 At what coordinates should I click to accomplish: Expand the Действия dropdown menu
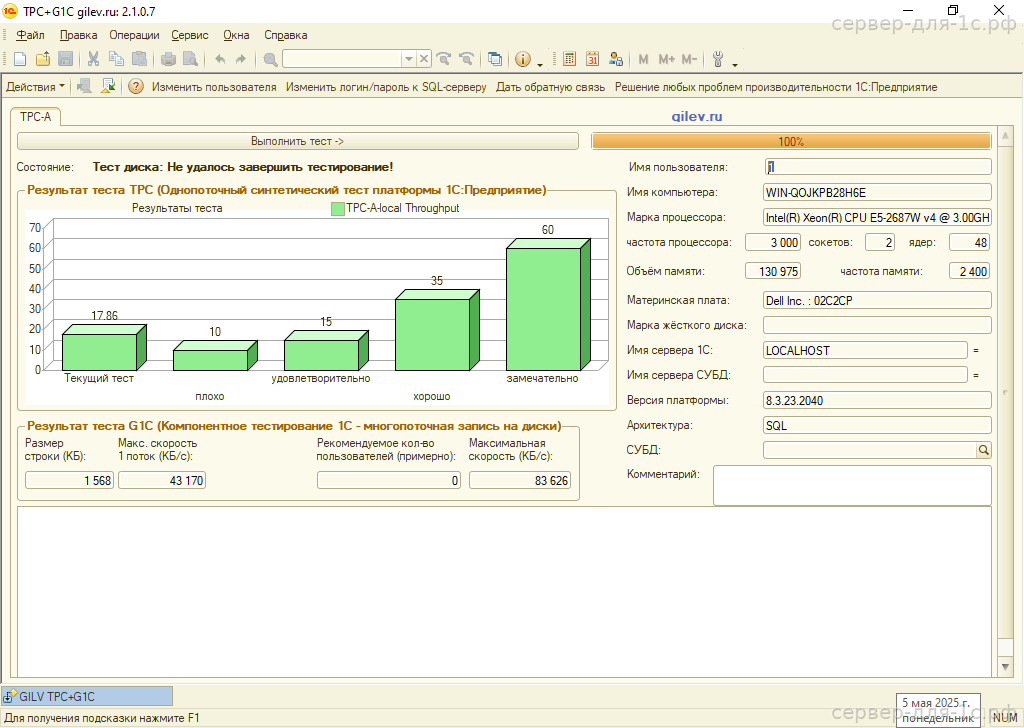(35, 87)
